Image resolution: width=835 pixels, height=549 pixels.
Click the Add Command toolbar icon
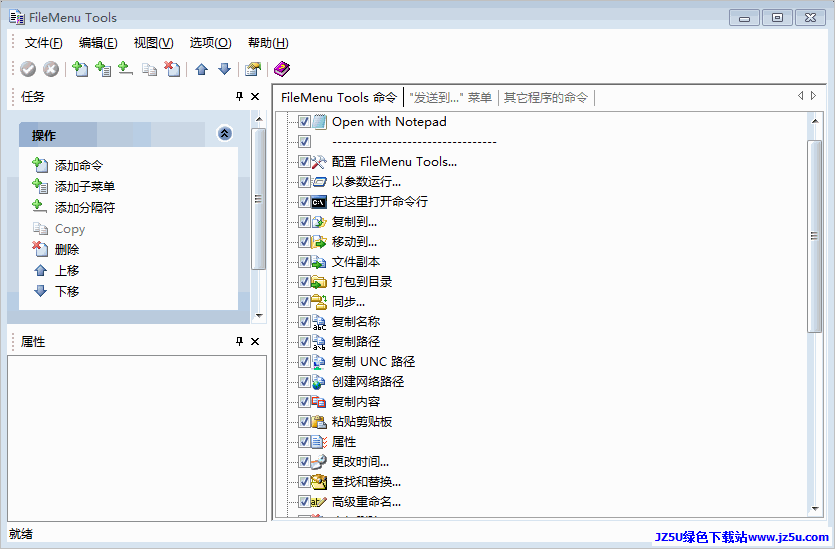(x=80, y=69)
